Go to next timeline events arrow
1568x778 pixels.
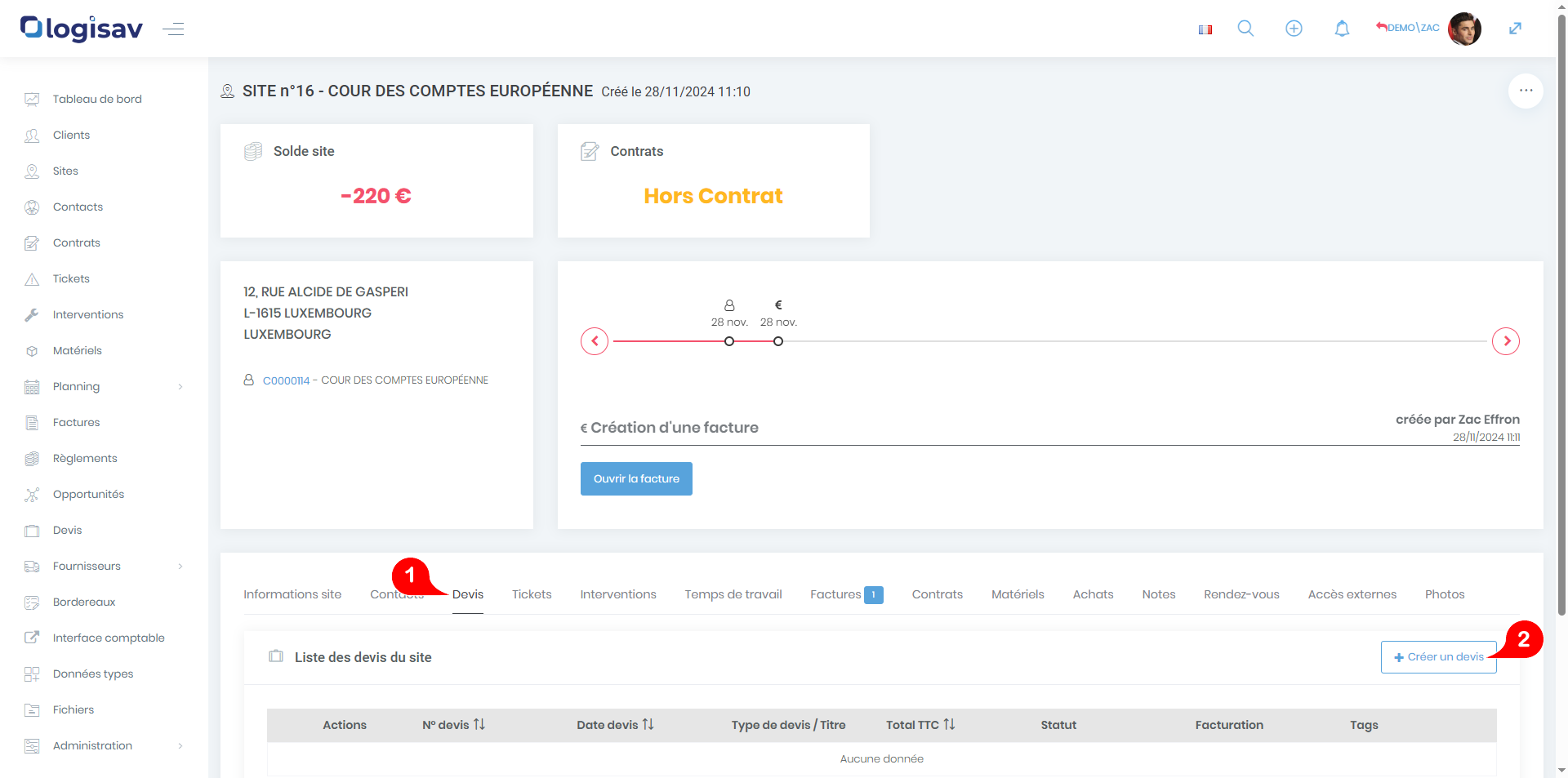click(x=1506, y=341)
